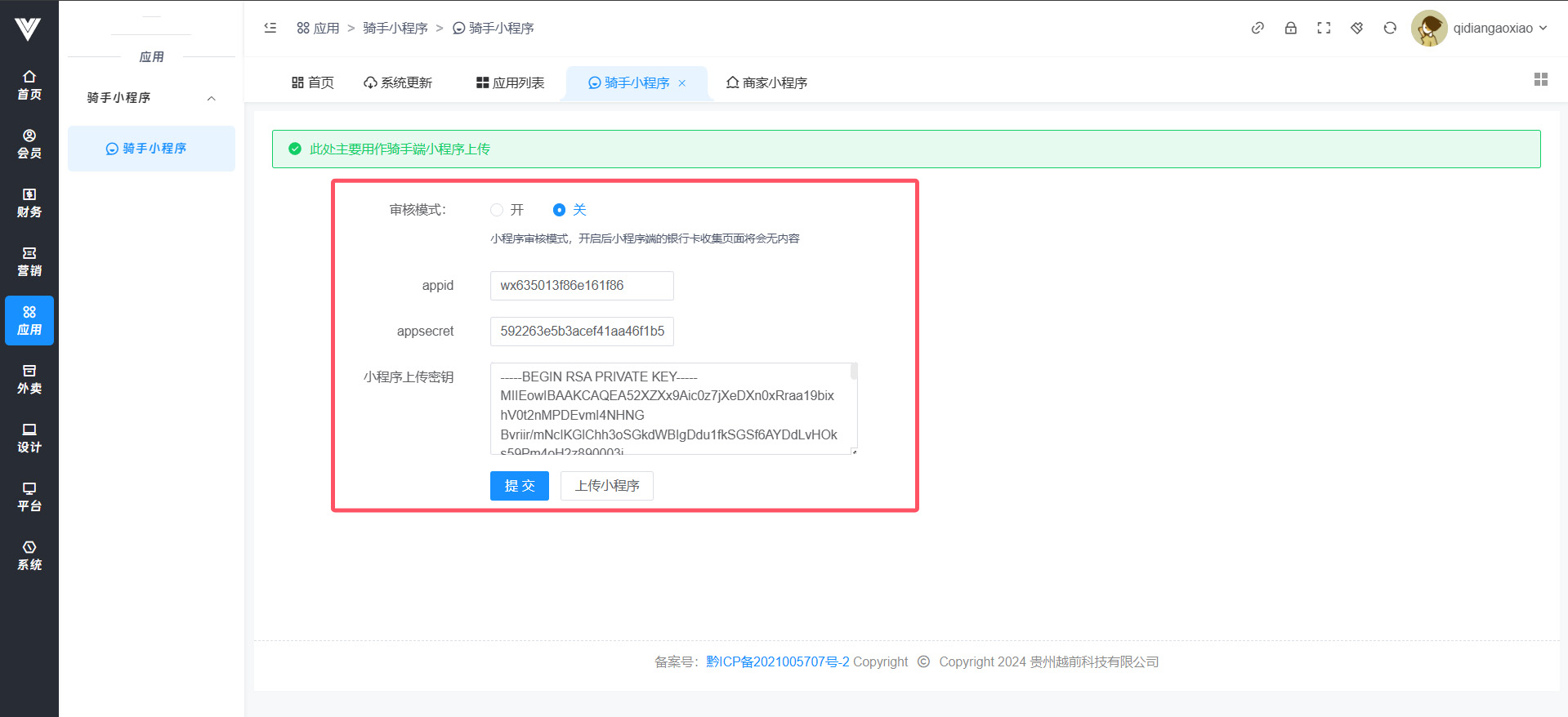Collapse the sidebar menu icon
This screenshot has height=717, width=1568.
pyautogui.click(x=270, y=28)
